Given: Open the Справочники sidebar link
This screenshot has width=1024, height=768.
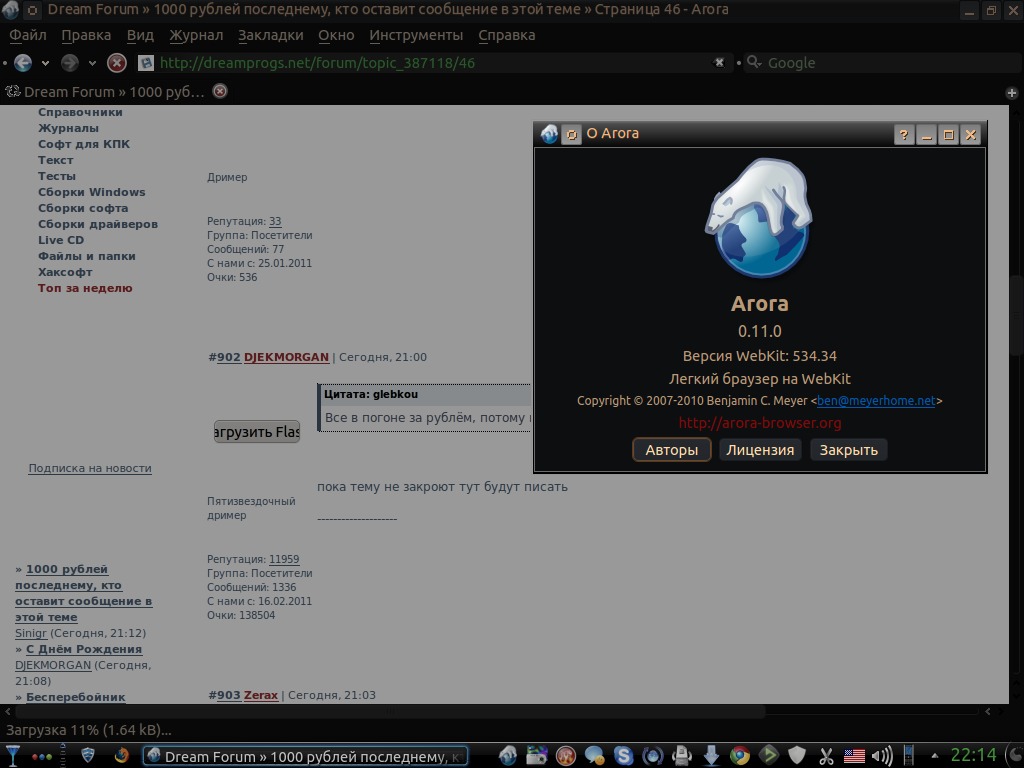Looking at the screenshot, I should [x=80, y=112].
